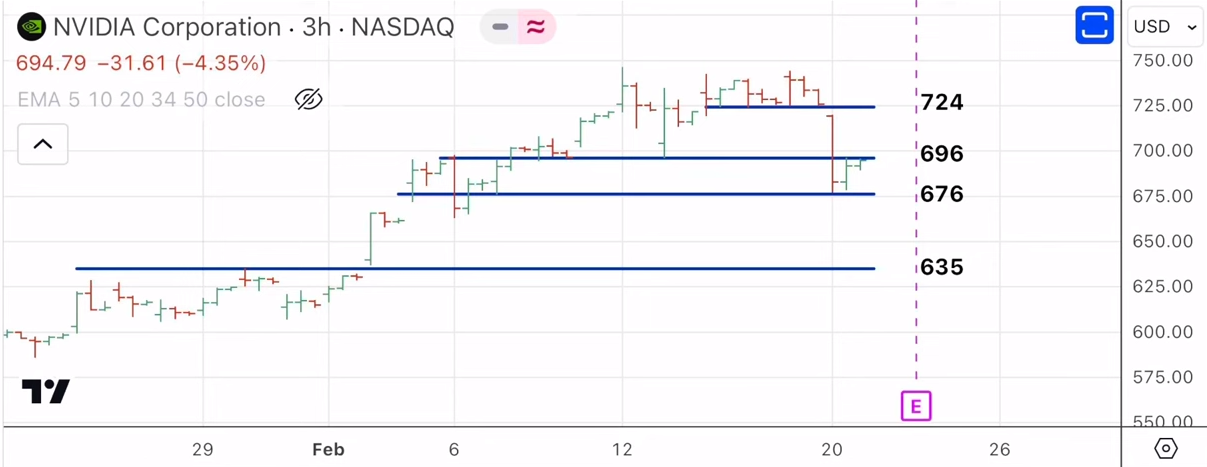This screenshot has width=1207, height=467.
Task: Click the 676 level text label
Action: [942, 194]
